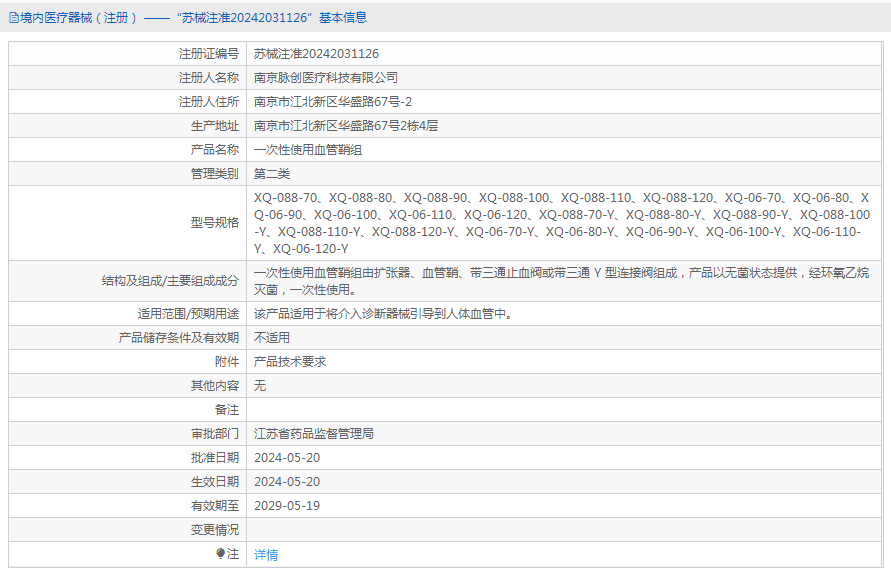Click the 生效日期 value 2024-05-20

[x=287, y=482]
